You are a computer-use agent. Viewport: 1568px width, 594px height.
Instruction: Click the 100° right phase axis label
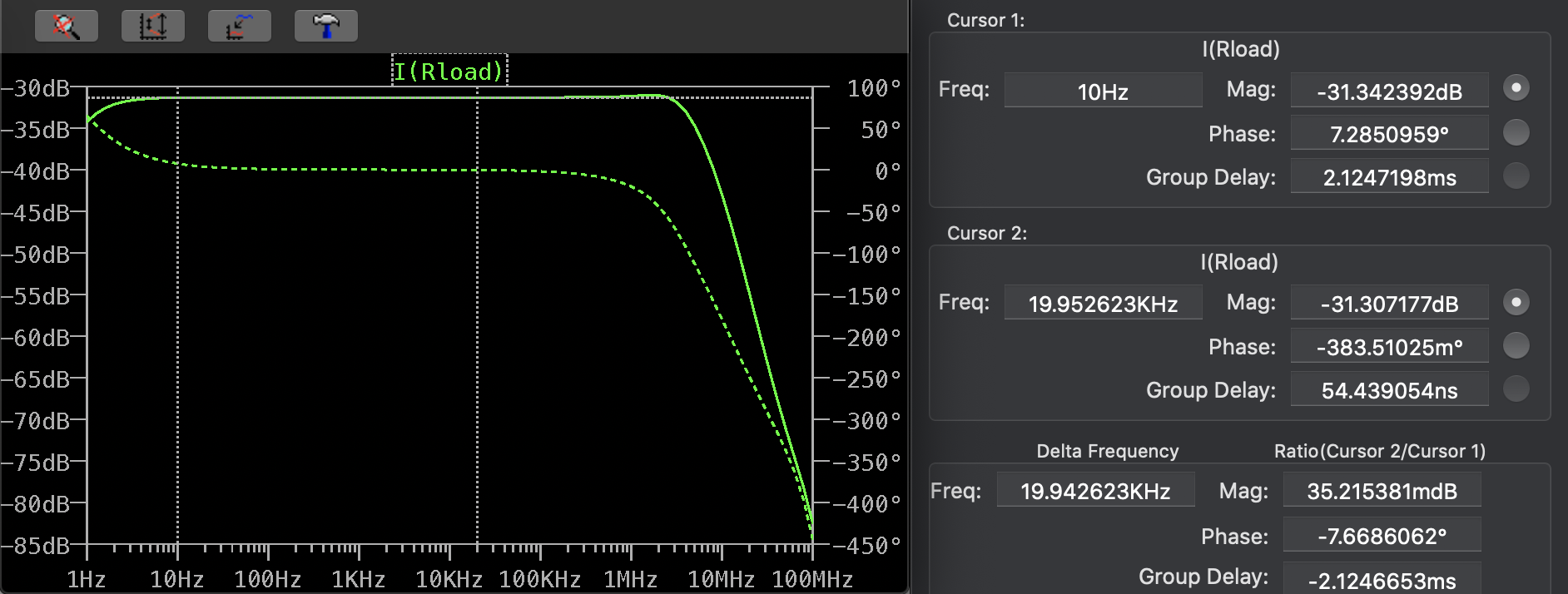(874, 88)
